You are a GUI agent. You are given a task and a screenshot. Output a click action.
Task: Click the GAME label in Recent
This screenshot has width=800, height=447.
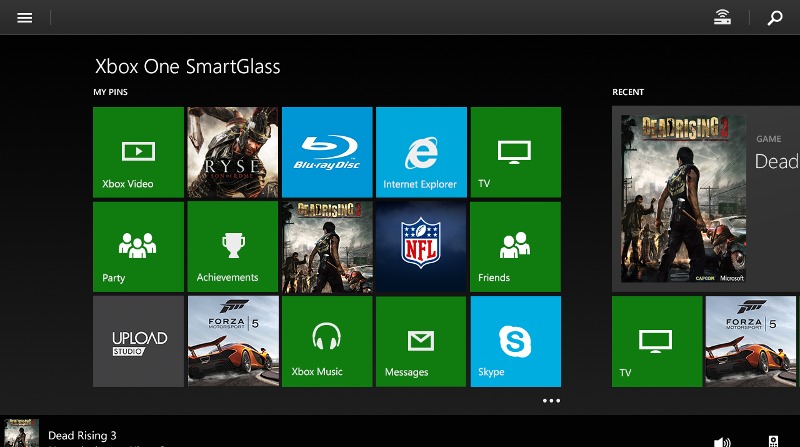tap(768, 139)
